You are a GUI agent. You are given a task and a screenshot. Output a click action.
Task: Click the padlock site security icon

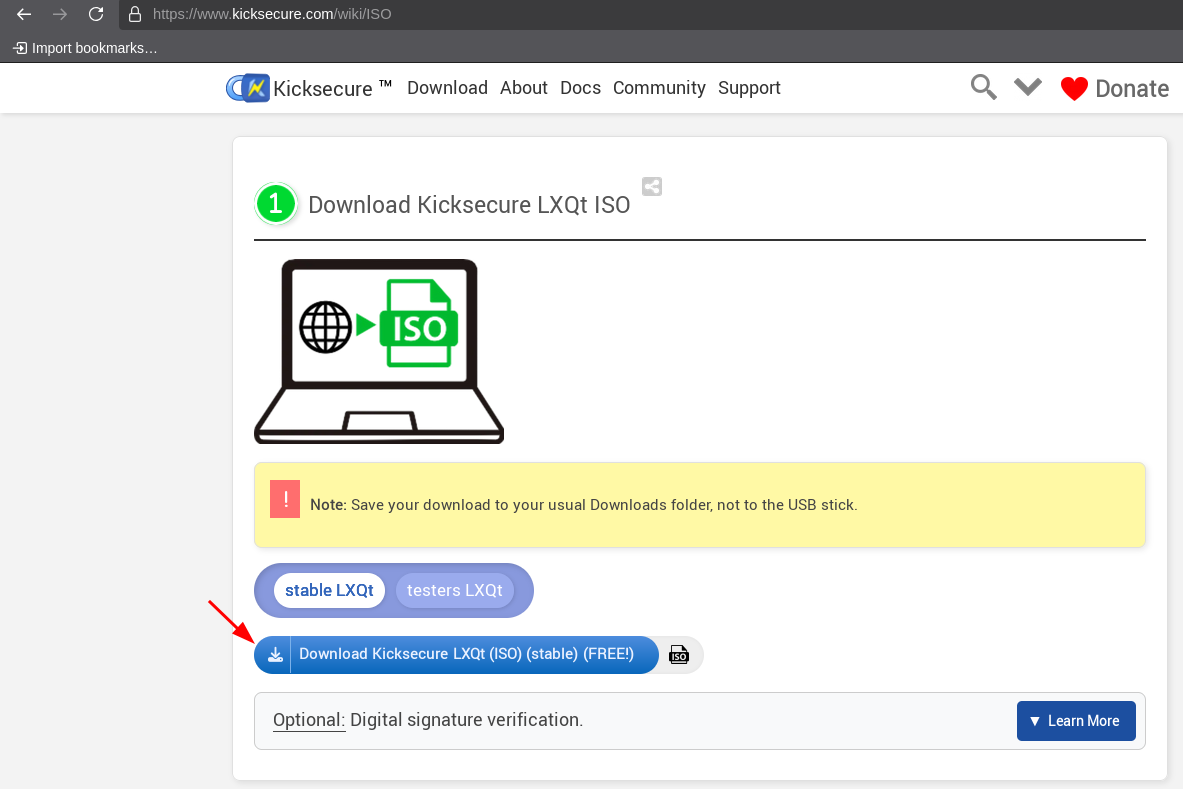[135, 15]
